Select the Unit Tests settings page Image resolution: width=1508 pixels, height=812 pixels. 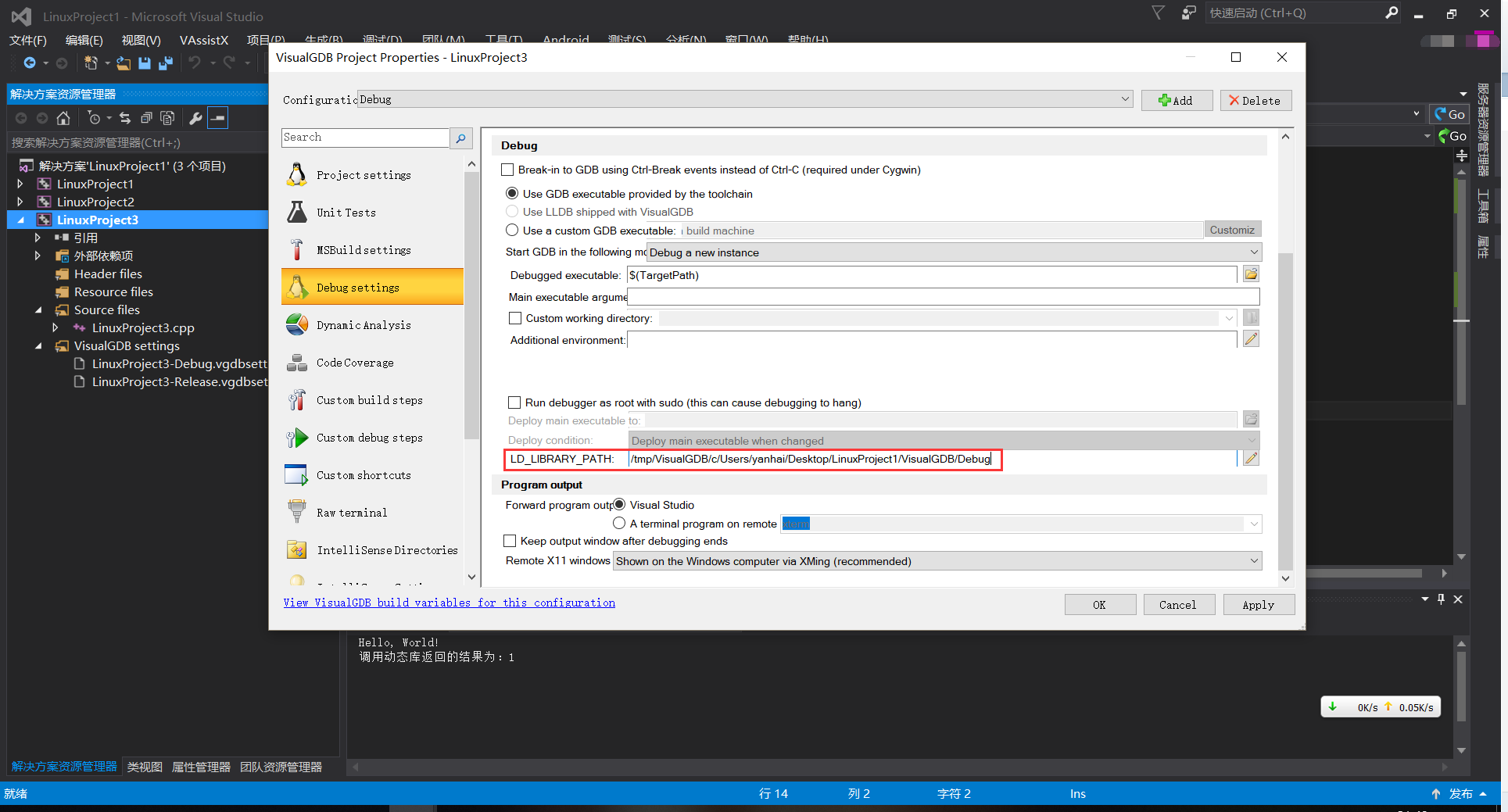point(346,212)
